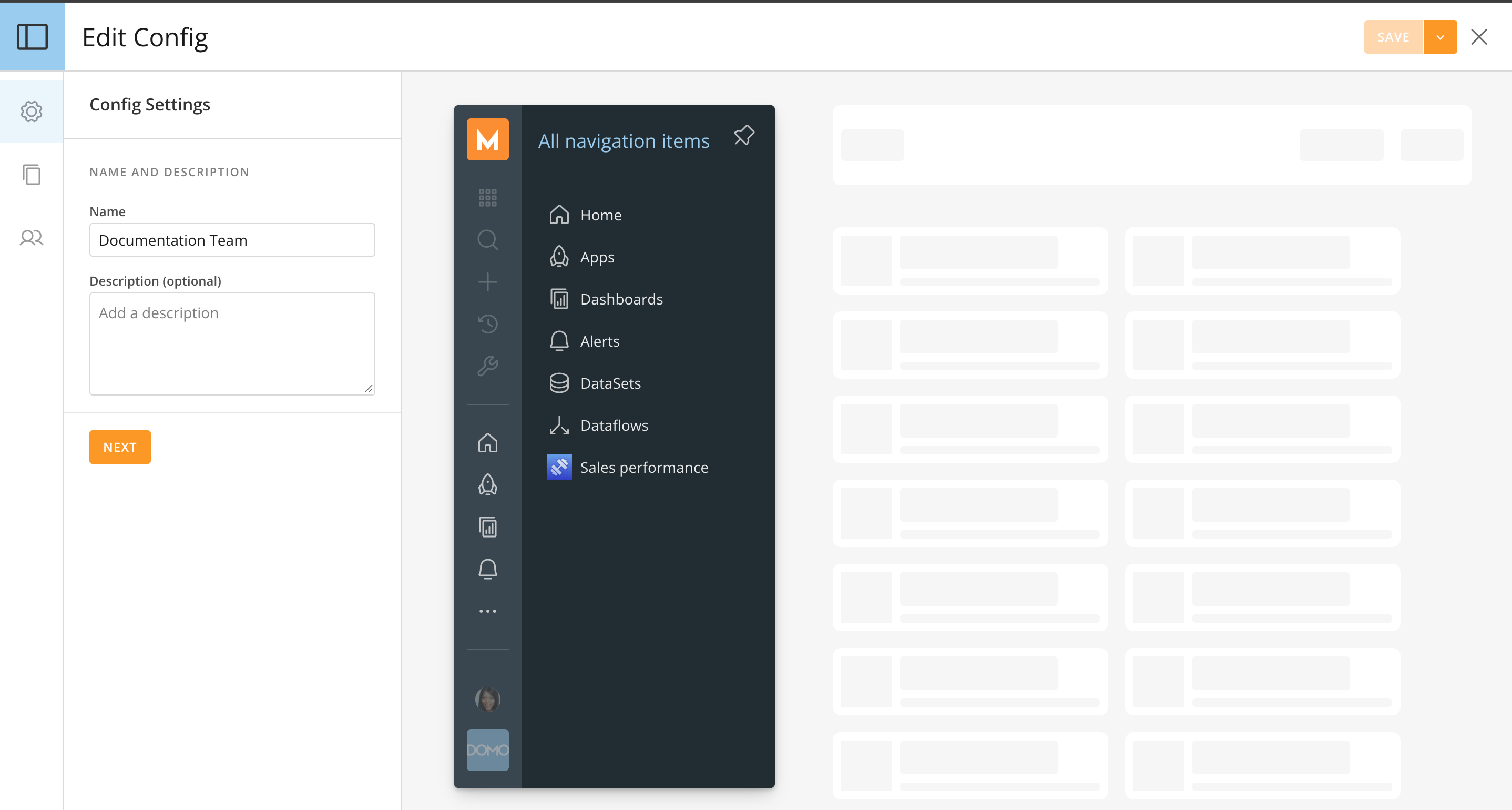Viewport: 1512px width, 810px height.
Task: Click the NAME AND DESCRIPTION section label
Action: click(169, 172)
